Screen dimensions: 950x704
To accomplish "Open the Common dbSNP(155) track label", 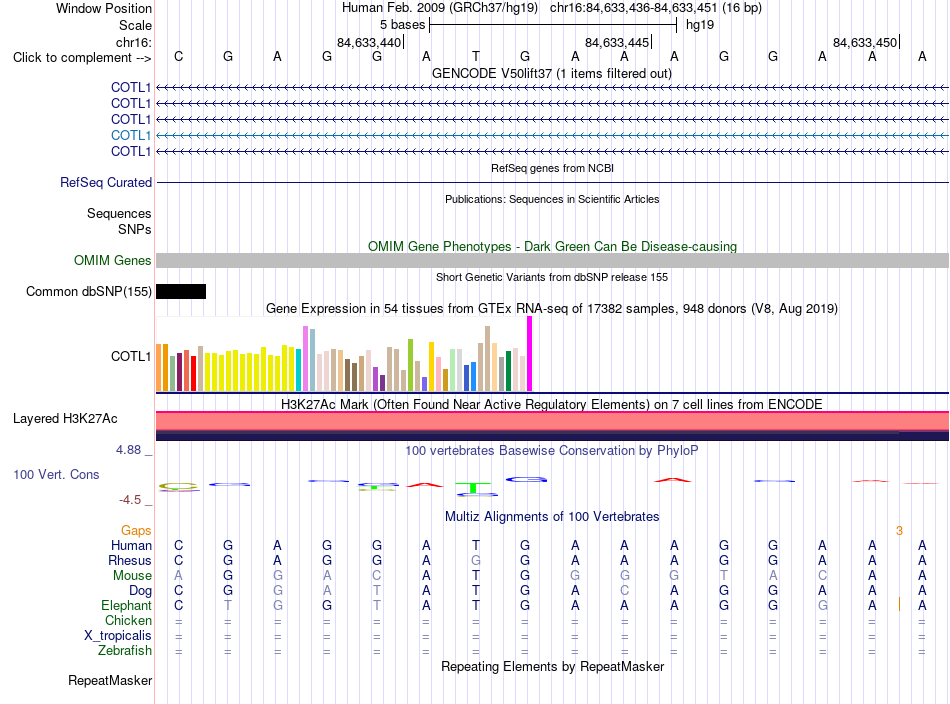I will tap(88, 291).
